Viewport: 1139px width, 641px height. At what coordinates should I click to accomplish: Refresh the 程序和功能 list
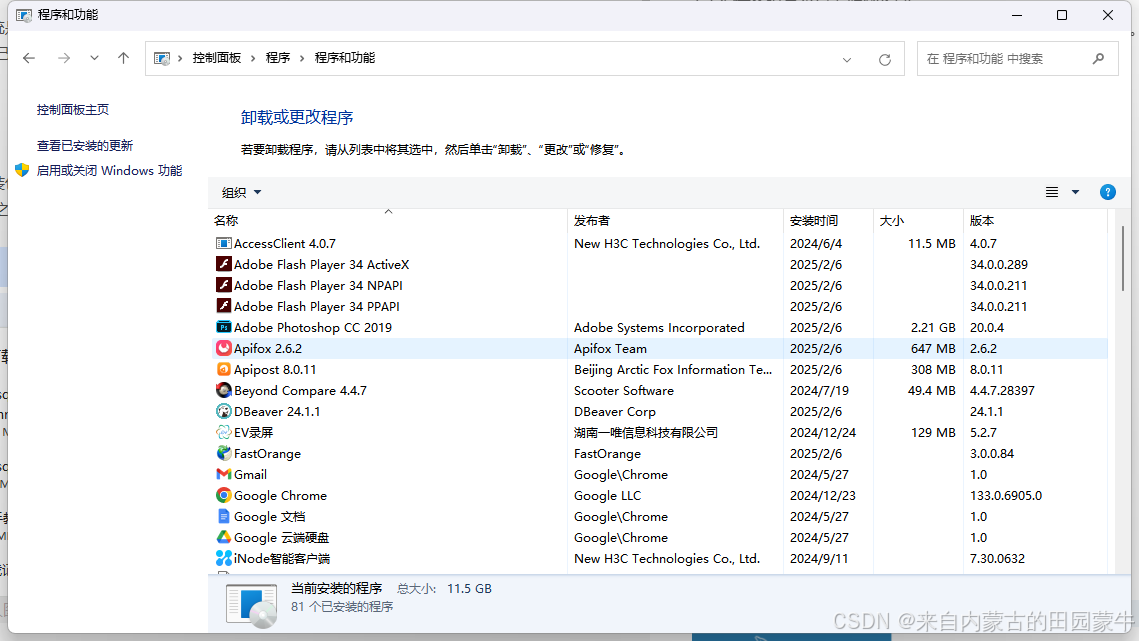tap(885, 60)
